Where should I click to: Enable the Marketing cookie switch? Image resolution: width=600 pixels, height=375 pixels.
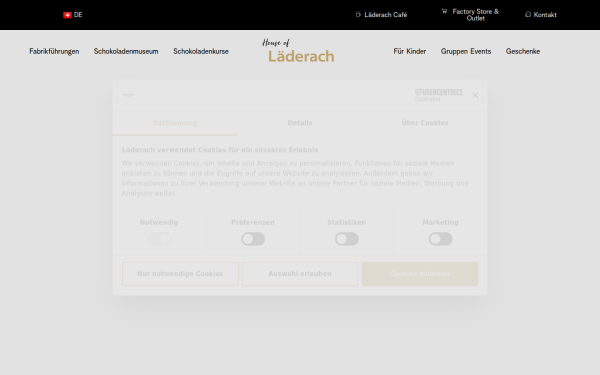(x=440, y=239)
